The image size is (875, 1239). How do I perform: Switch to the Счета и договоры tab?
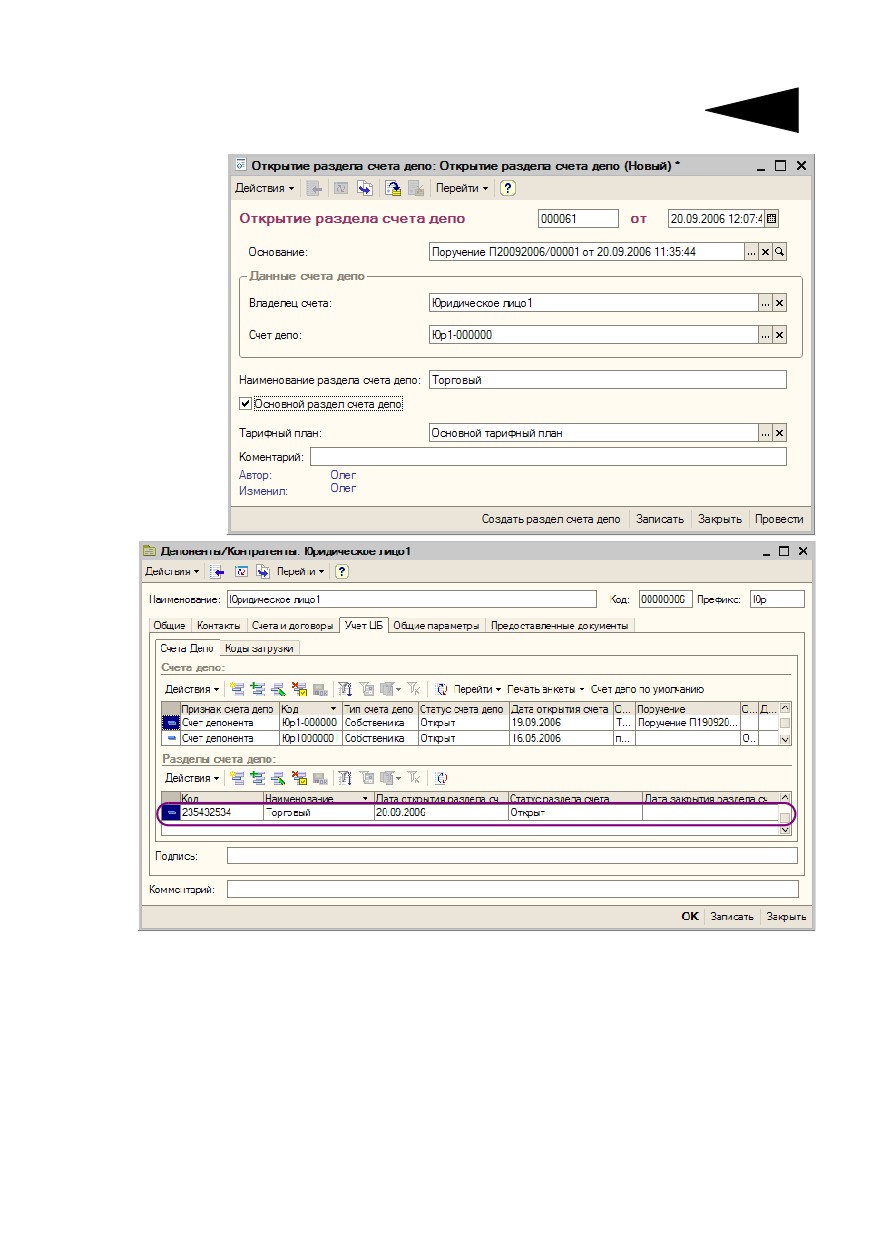click(292, 626)
